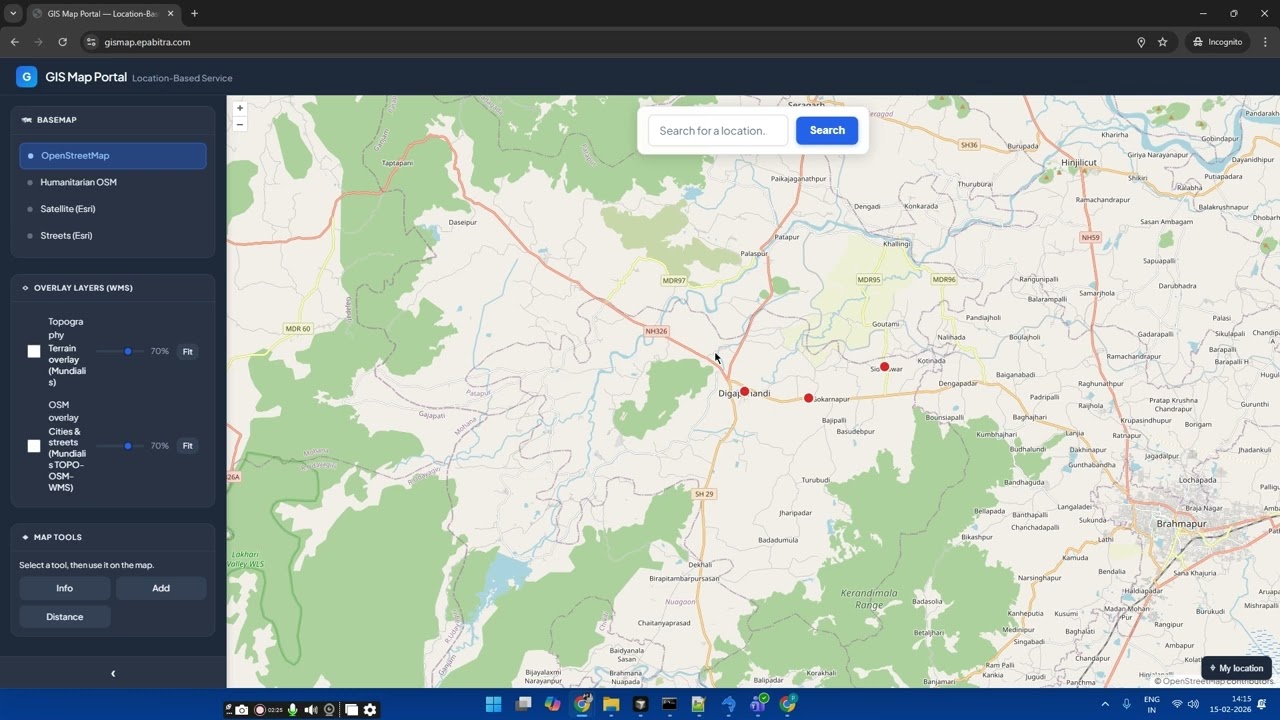The image size is (1280, 720).
Task: Fit map to the Topography Terrain overlay
Action: tap(187, 352)
